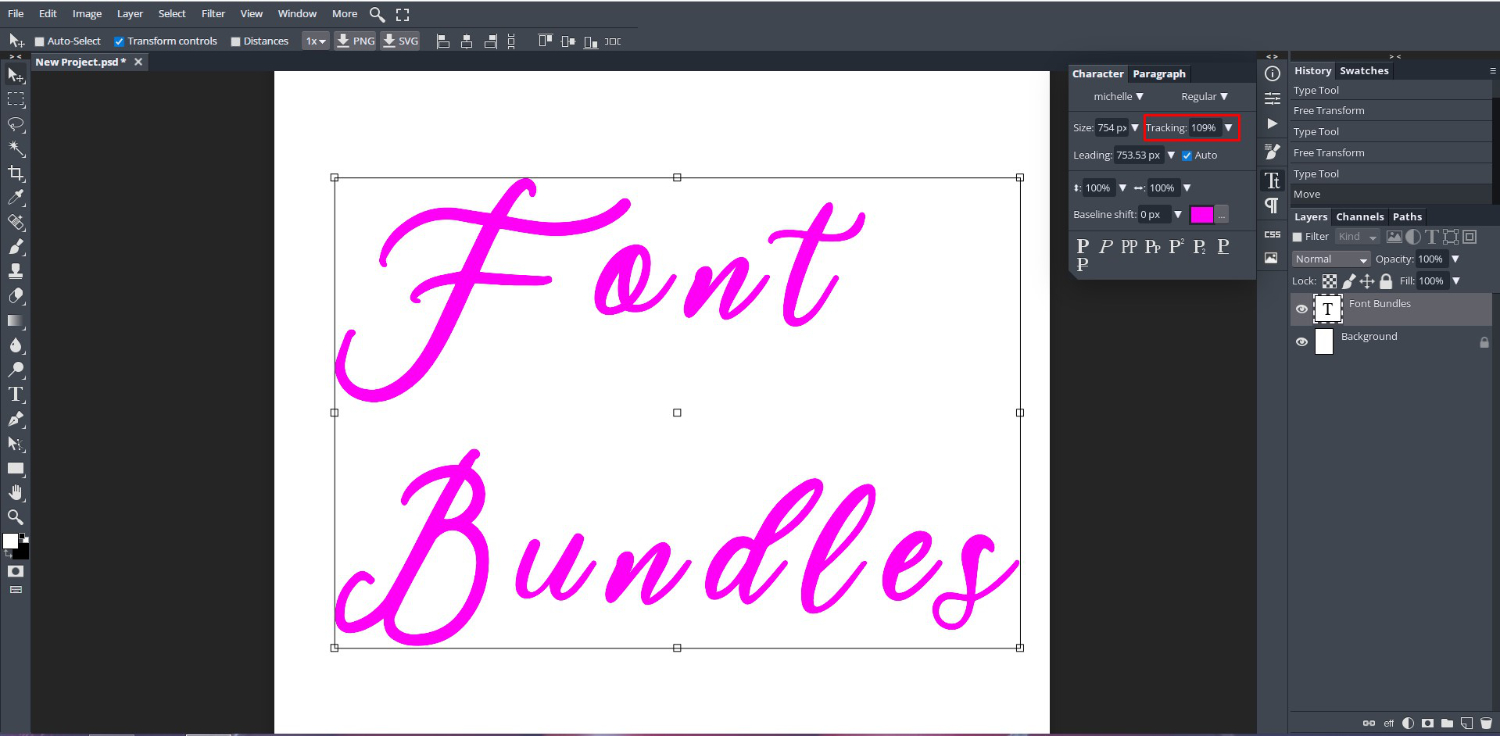
Task: Open the Info panel icon
Action: coord(1272,73)
